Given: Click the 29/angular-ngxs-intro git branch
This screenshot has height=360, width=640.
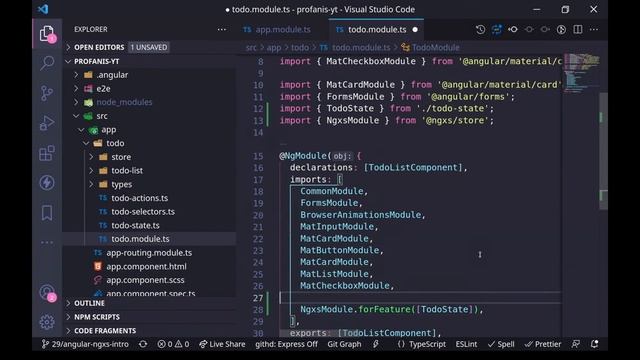Looking at the screenshot, I should (x=85, y=344).
